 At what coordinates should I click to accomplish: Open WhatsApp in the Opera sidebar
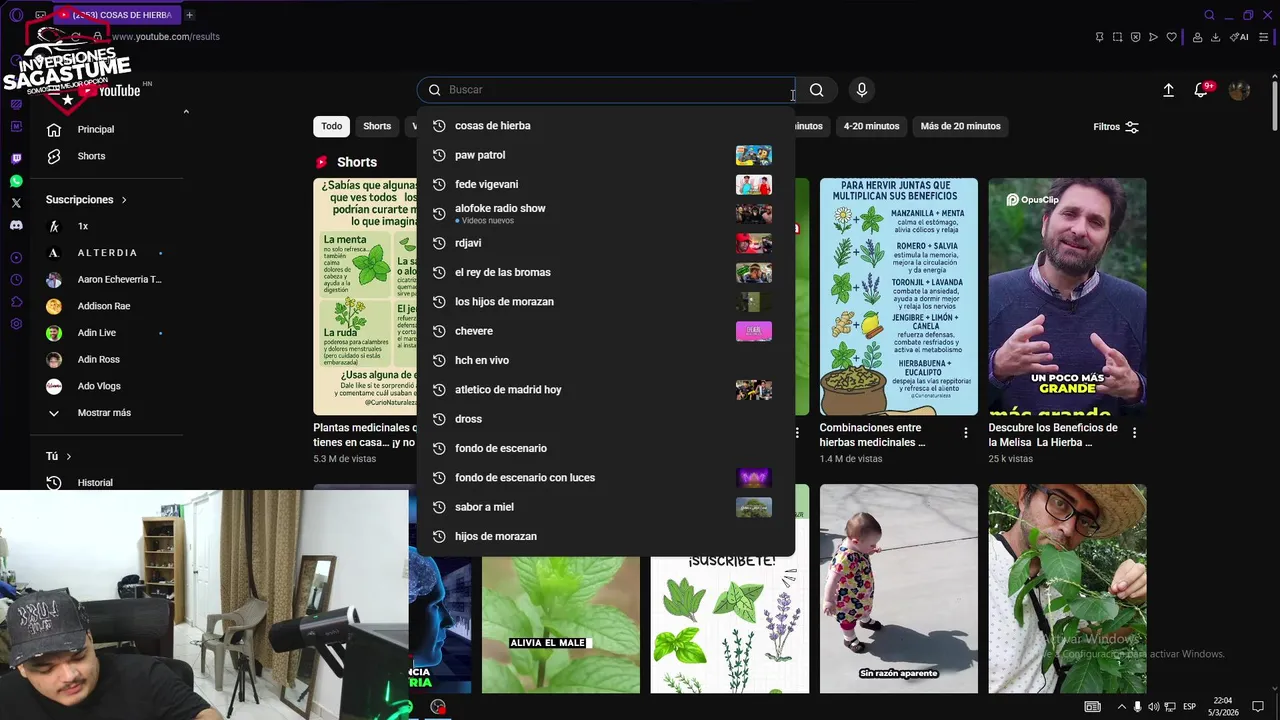(x=16, y=181)
